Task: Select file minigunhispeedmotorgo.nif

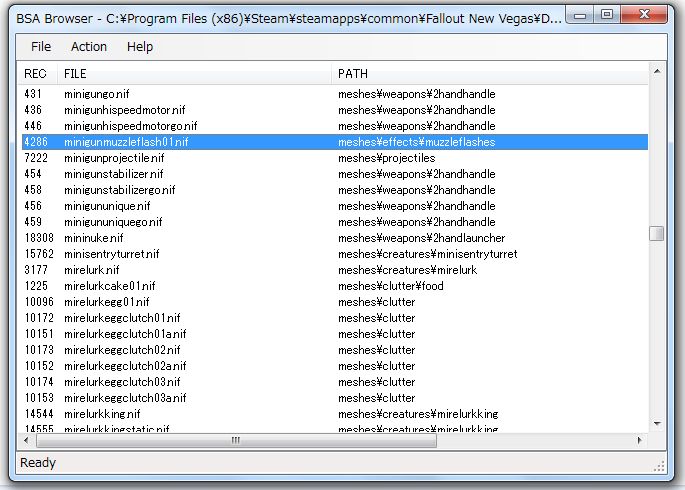Action: tap(131, 126)
